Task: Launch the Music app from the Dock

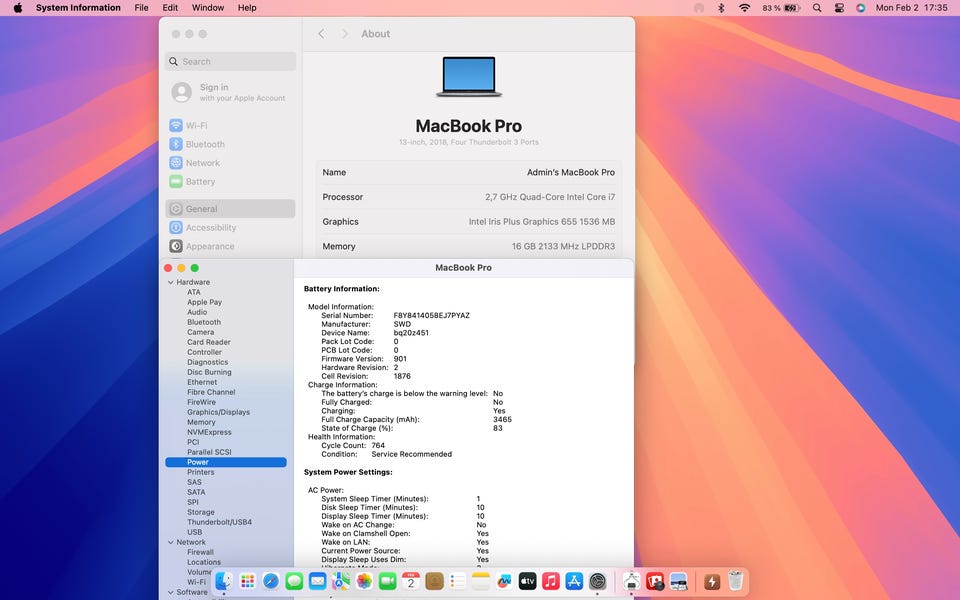Action: coord(550,581)
